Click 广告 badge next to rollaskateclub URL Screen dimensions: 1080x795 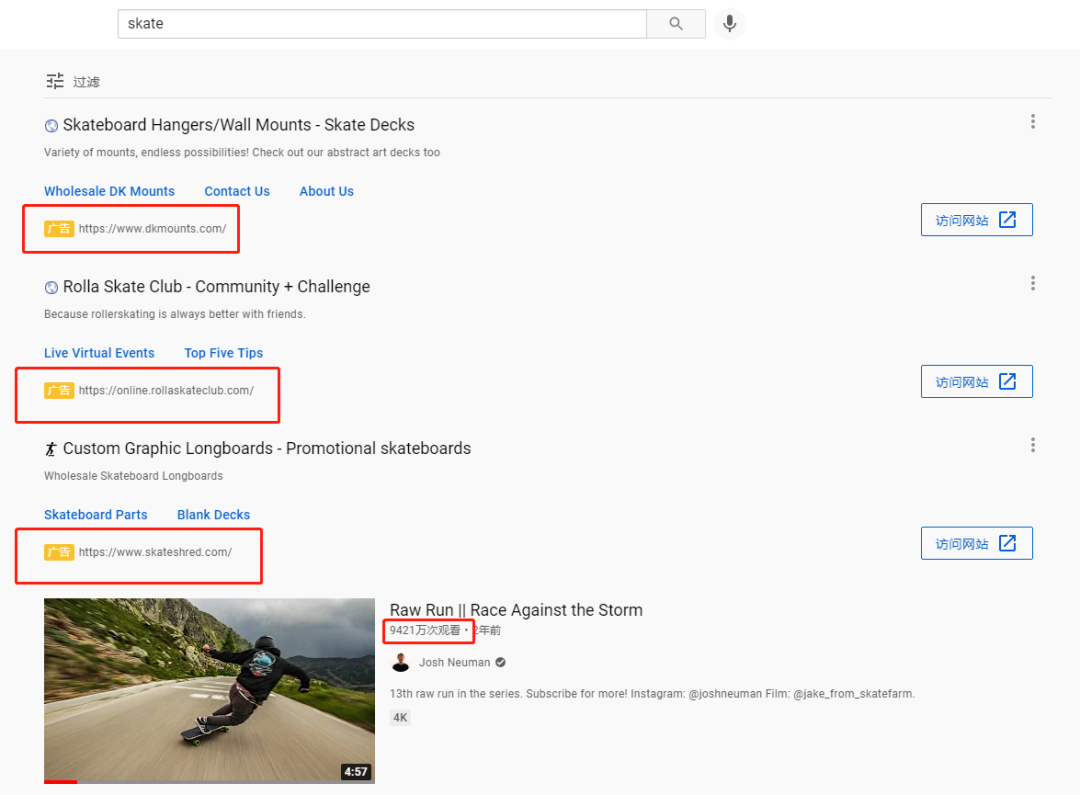(59, 391)
